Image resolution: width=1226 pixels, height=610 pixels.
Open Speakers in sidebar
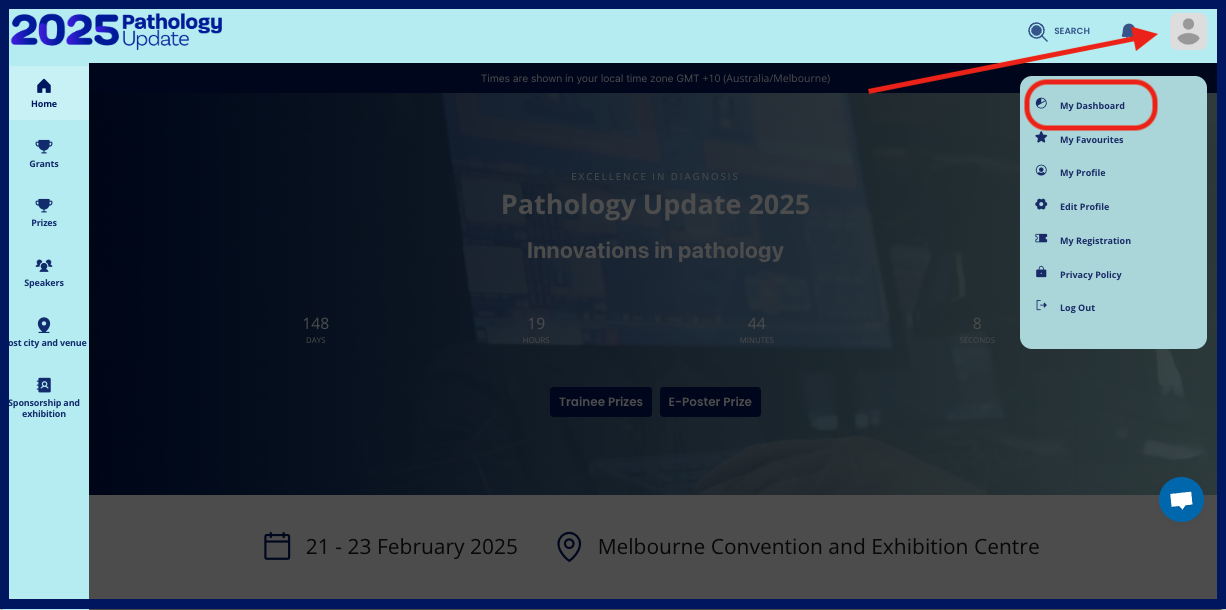coord(44,272)
